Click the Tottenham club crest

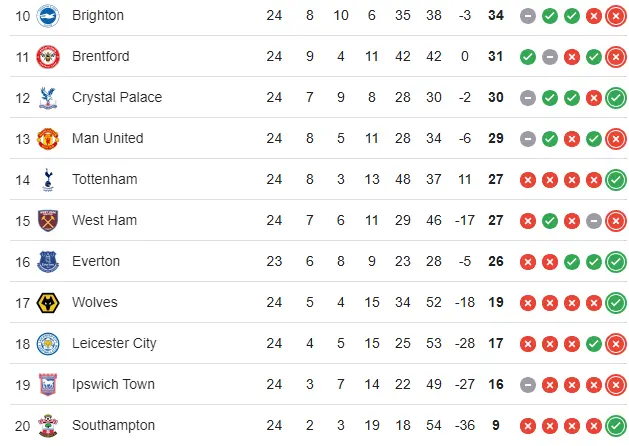48,179
